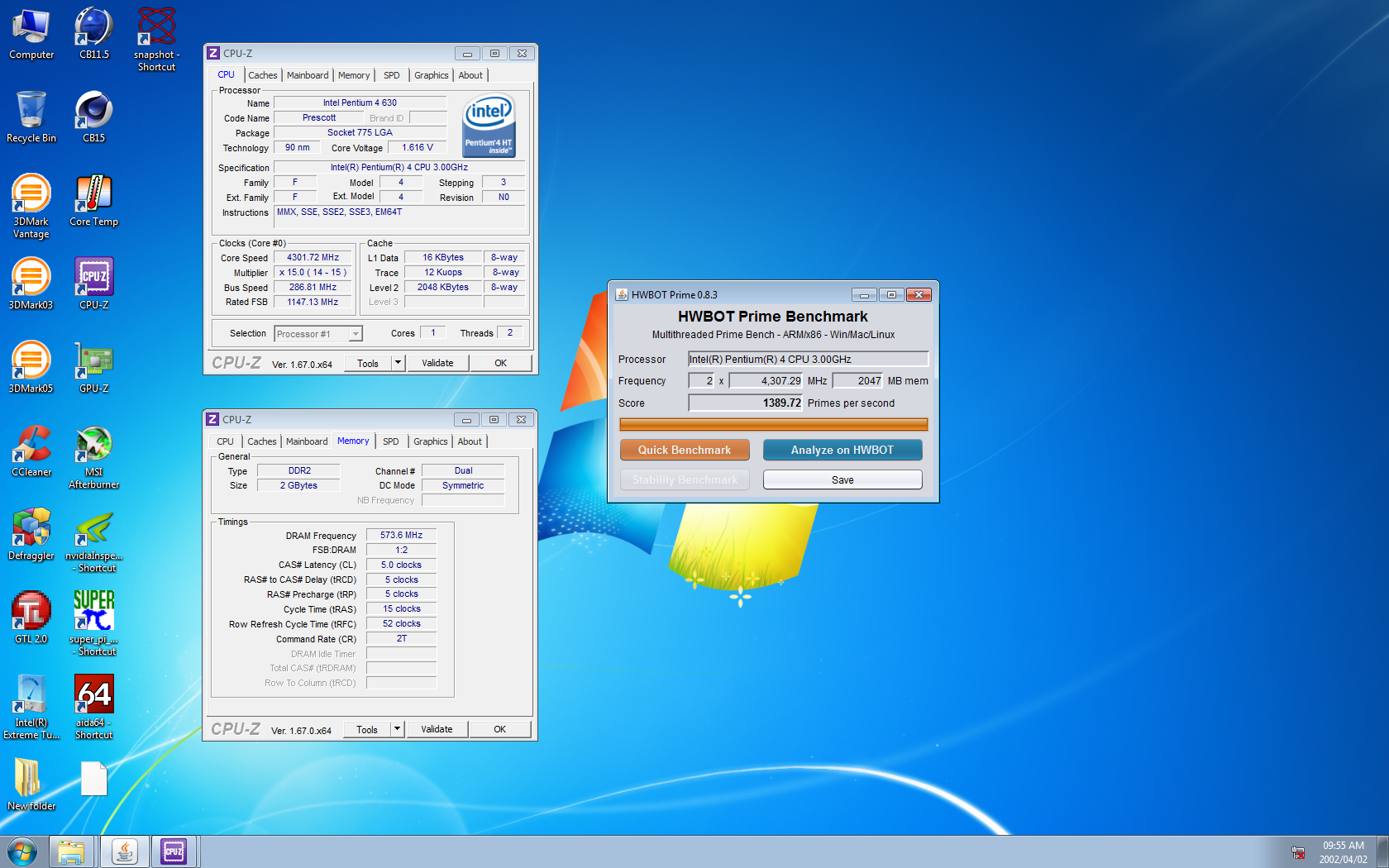Viewport: 1389px width, 868px height.
Task: Select the CCleaner desktop icon
Action: (31, 451)
